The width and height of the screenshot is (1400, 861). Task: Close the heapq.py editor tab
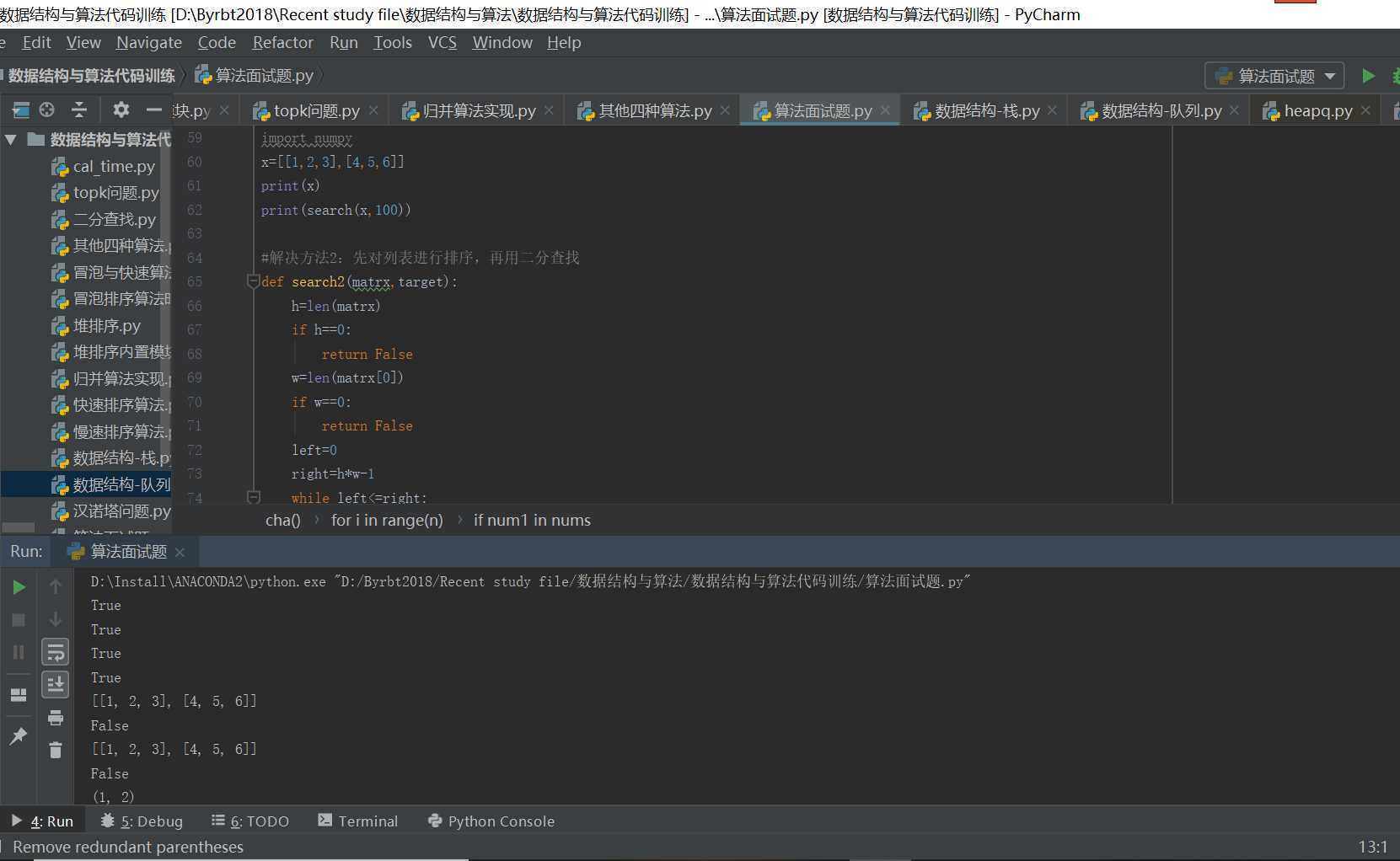[x=1365, y=110]
